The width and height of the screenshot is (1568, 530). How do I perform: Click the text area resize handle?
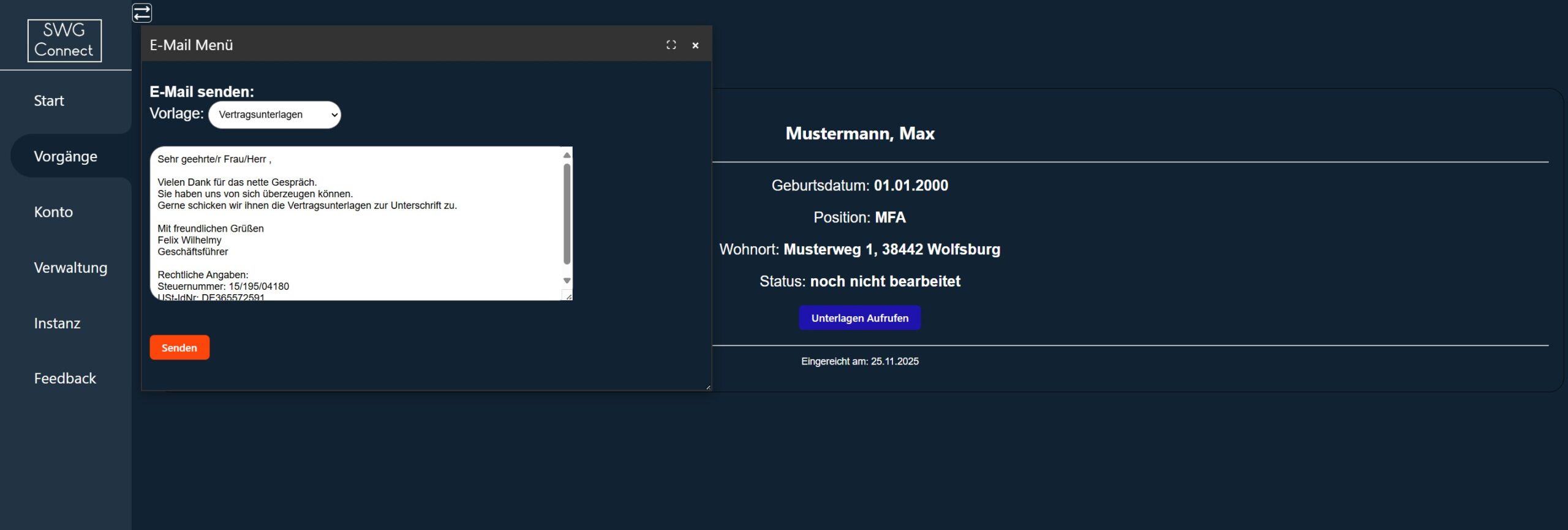pos(568,297)
